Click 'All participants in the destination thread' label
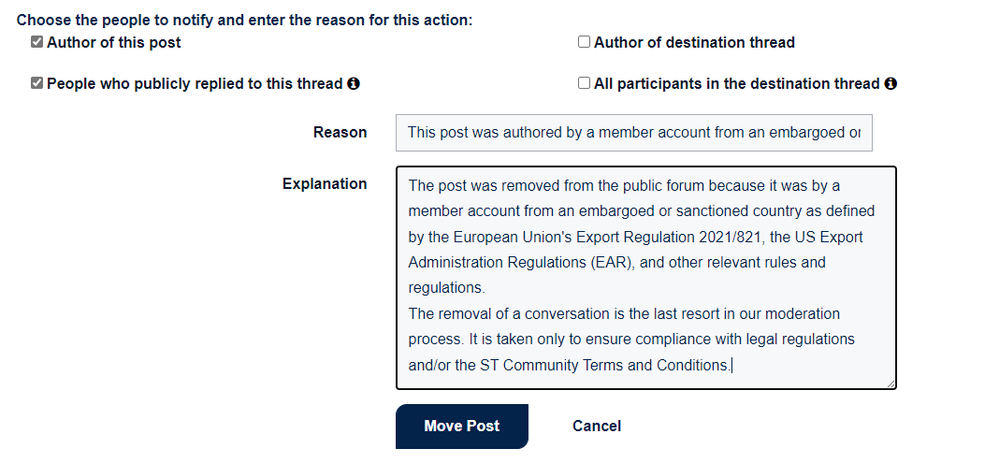This screenshot has height=463, width=999. coord(737,84)
